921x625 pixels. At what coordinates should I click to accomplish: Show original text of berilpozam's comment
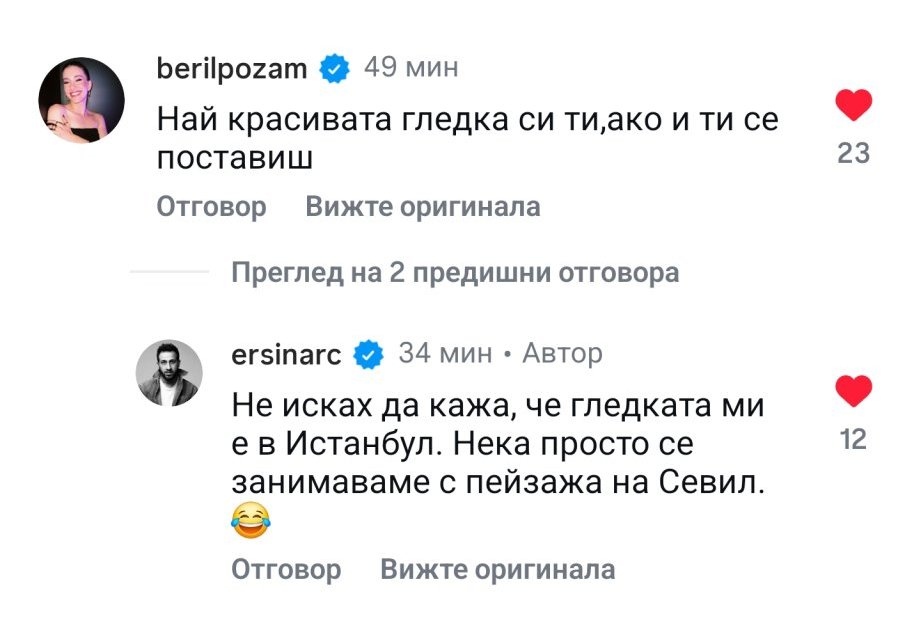(x=422, y=207)
